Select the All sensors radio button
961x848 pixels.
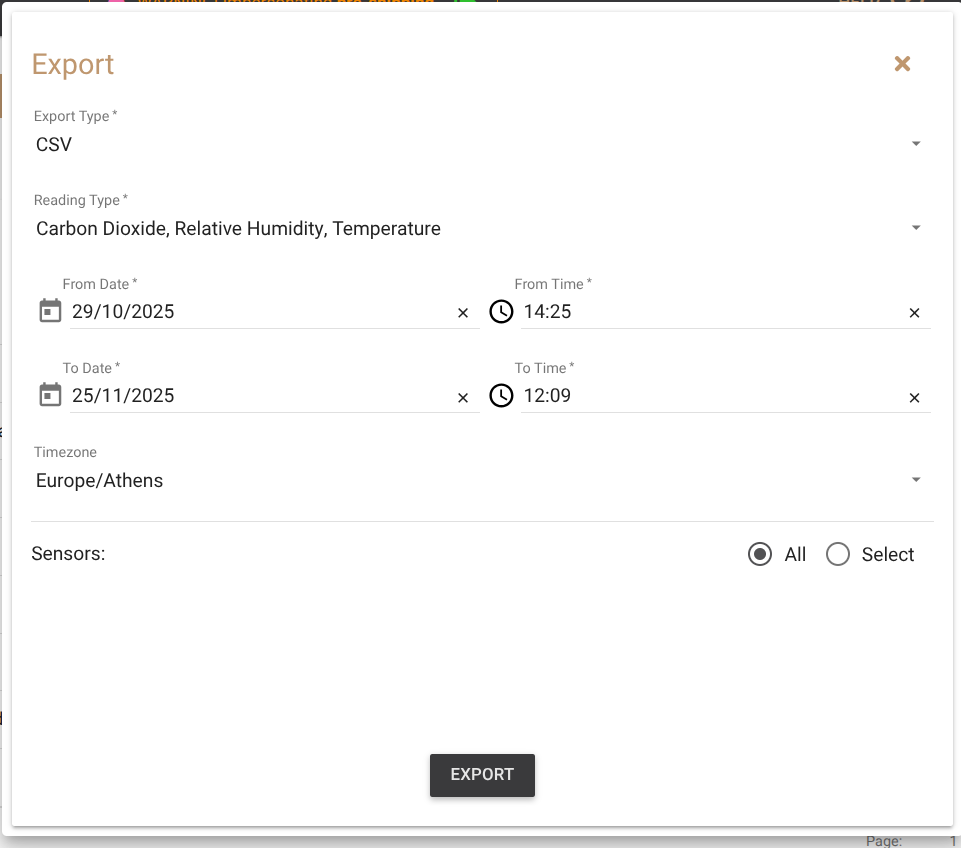pos(760,554)
